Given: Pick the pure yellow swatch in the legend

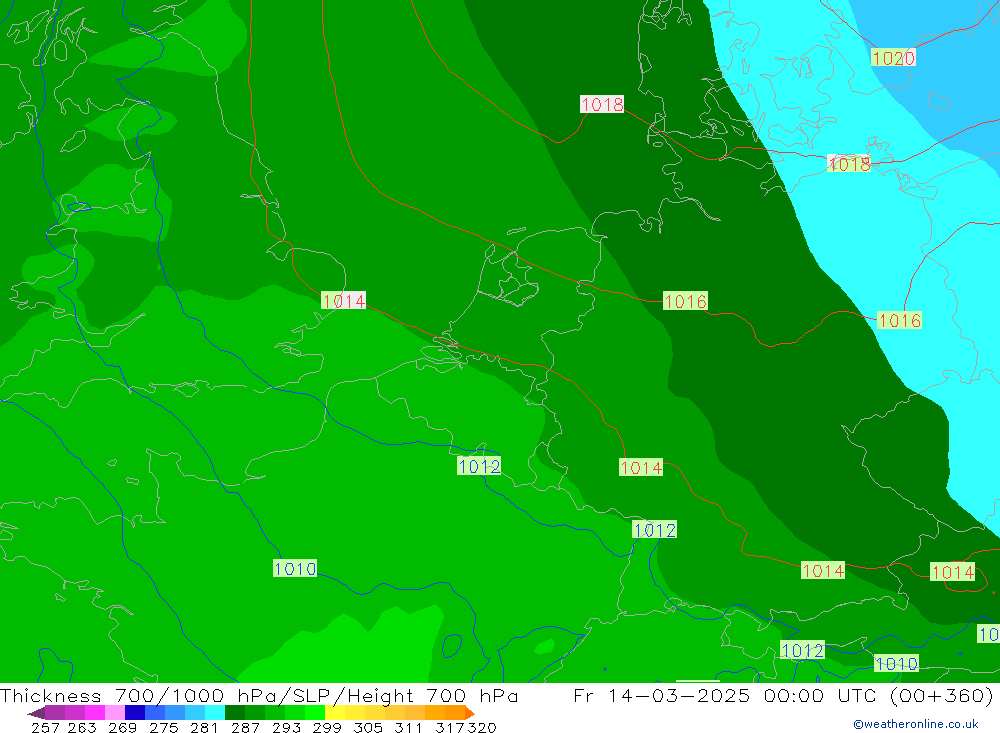Looking at the screenshot, I should pos(335,713).
